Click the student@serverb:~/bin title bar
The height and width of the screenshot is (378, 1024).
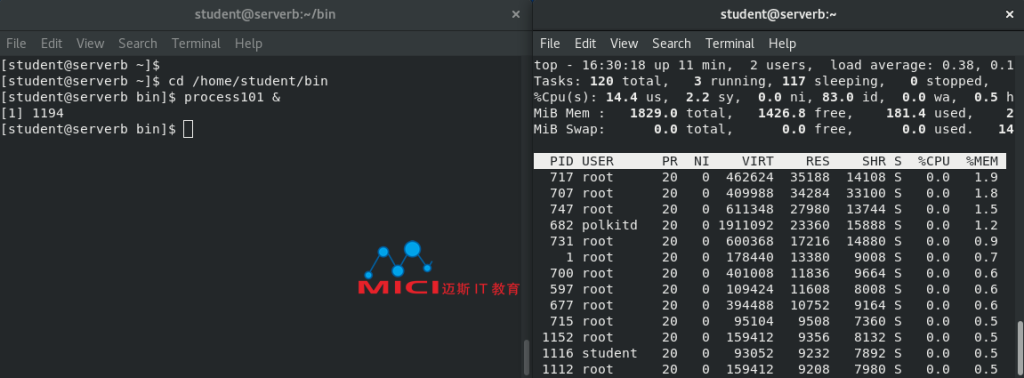point(265,14)
